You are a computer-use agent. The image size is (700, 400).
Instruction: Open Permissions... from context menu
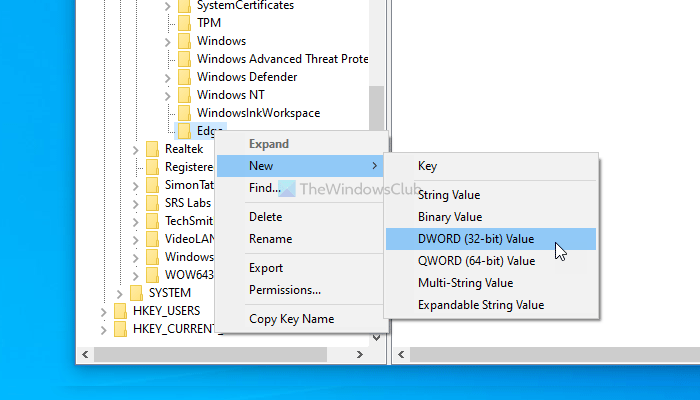[300, 290]
